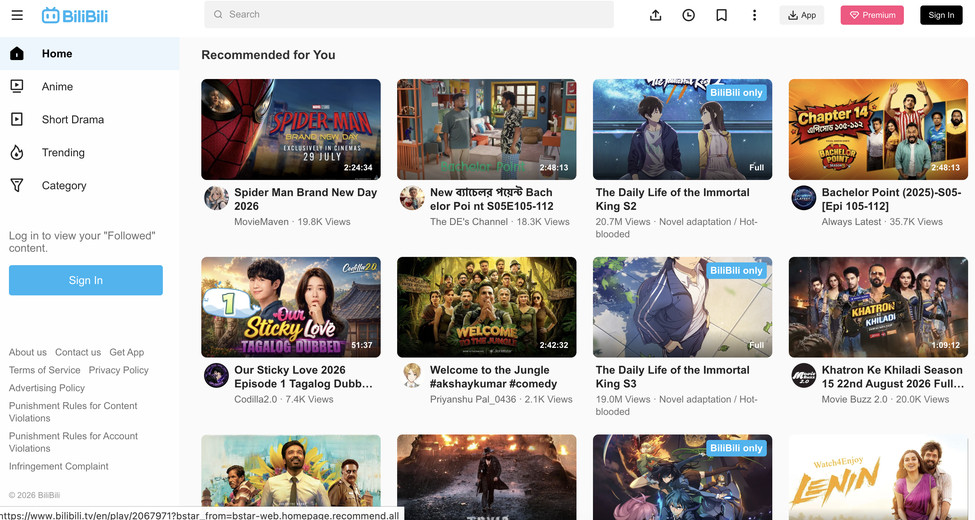Click title 'Bachelor Point (2025)-S05-[Epi 105-112]'
Screen dimensions: 975x520
tap(891, 199)
